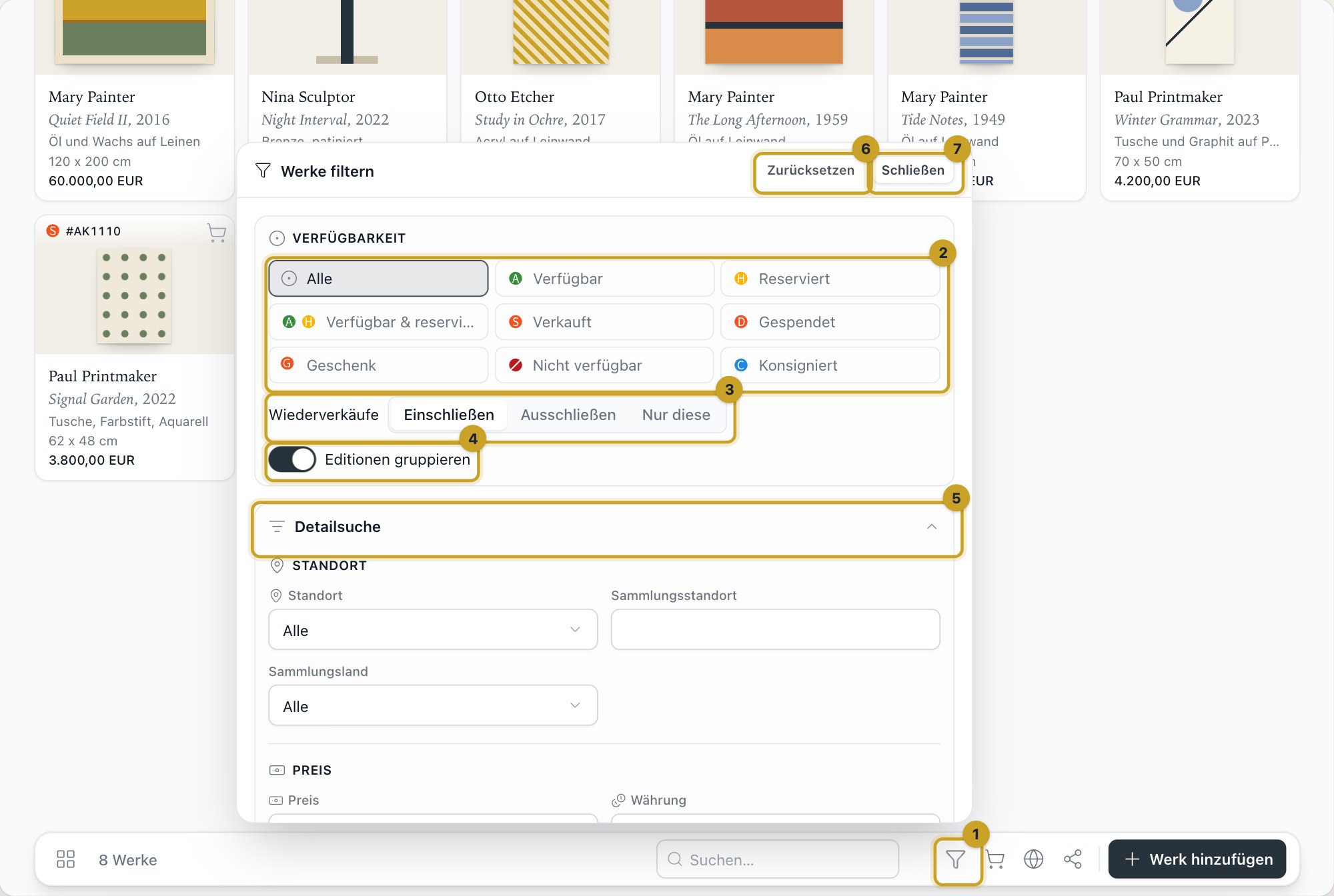
Task: Filter by Nicht verfügbar status
Action: [604, 365]
